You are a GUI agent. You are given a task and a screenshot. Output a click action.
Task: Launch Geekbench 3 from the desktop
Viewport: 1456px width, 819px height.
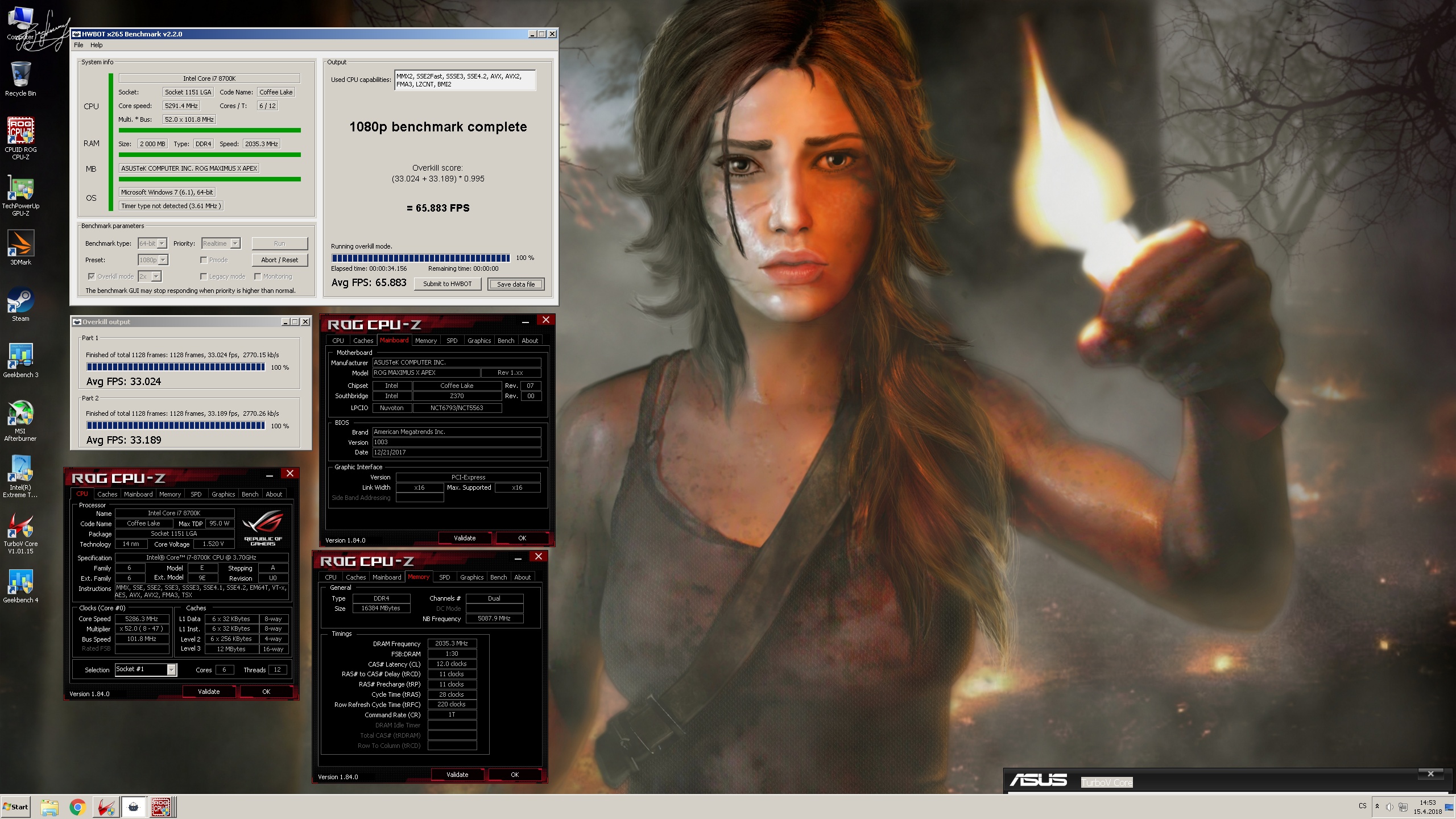[x=20, y=361]
